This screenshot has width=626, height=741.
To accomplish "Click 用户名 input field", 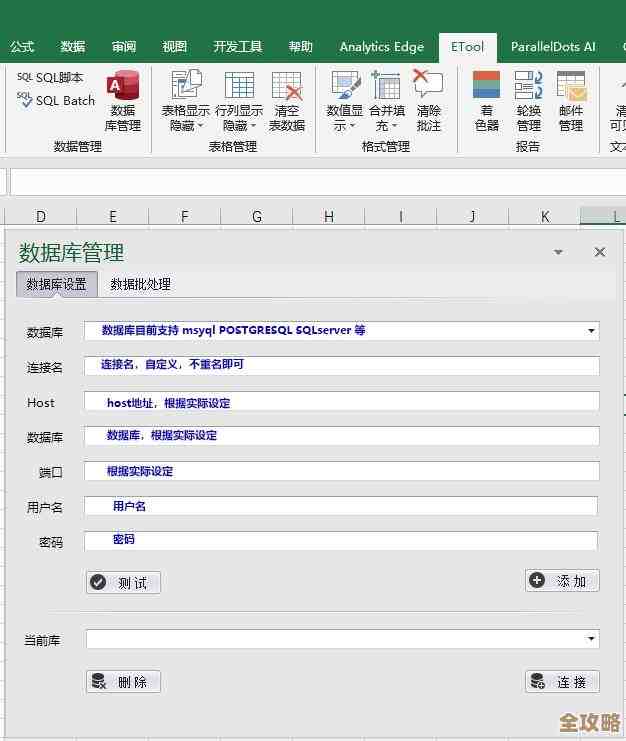I will (x=341, y=506).
